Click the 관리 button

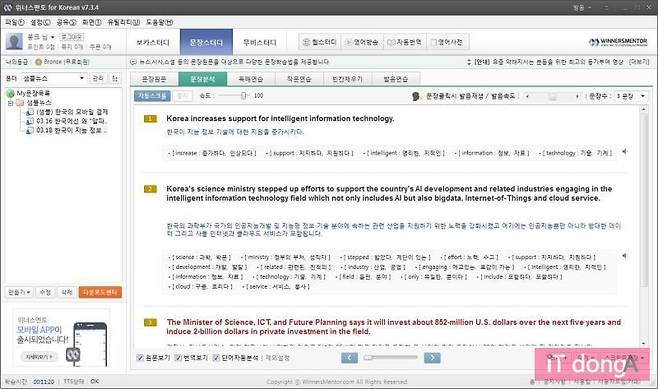click(x=98, y=78)
